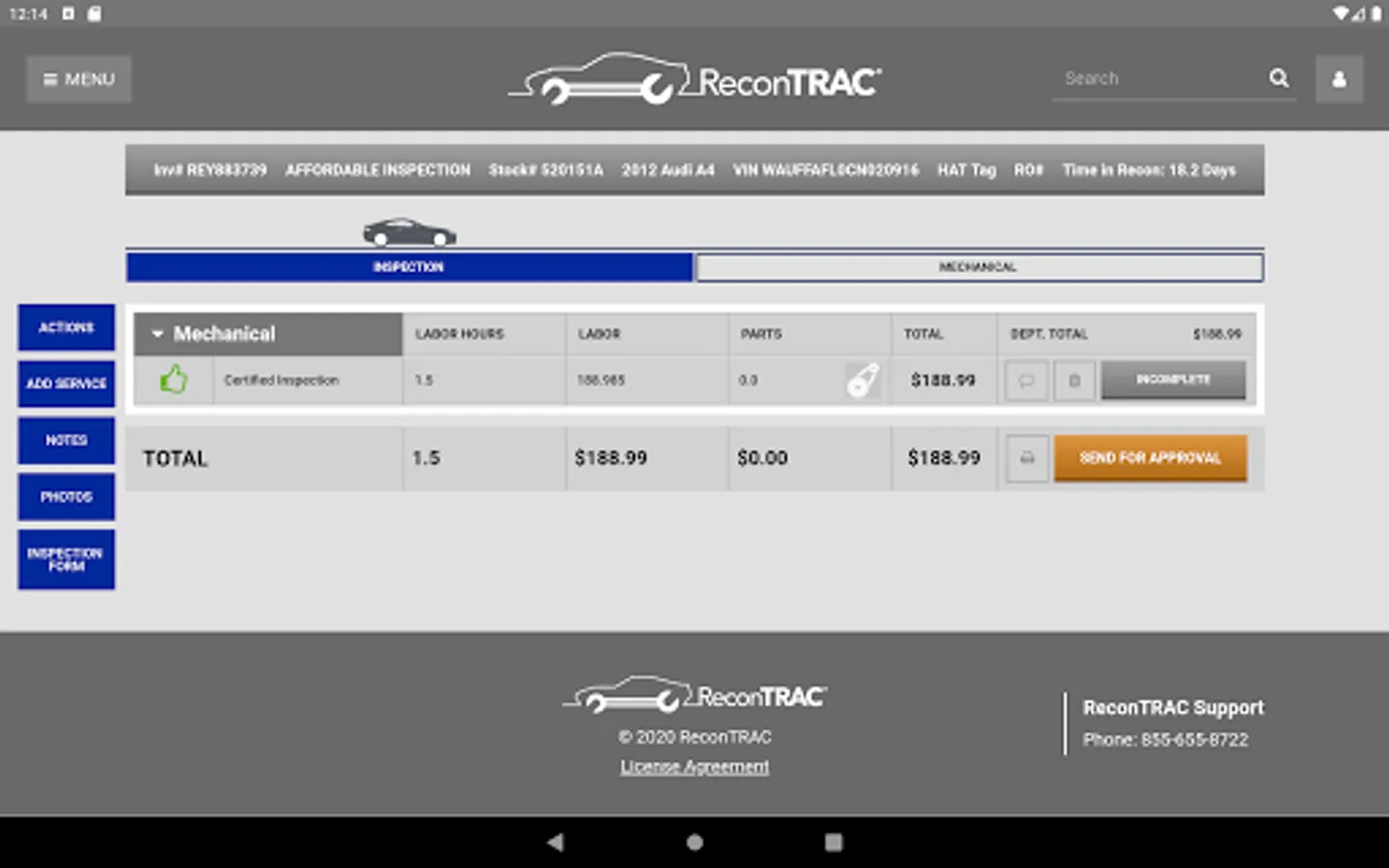Open the INSPECTION FORM button
This screenshot has height=868, width=1389.
tap(66, 559)
